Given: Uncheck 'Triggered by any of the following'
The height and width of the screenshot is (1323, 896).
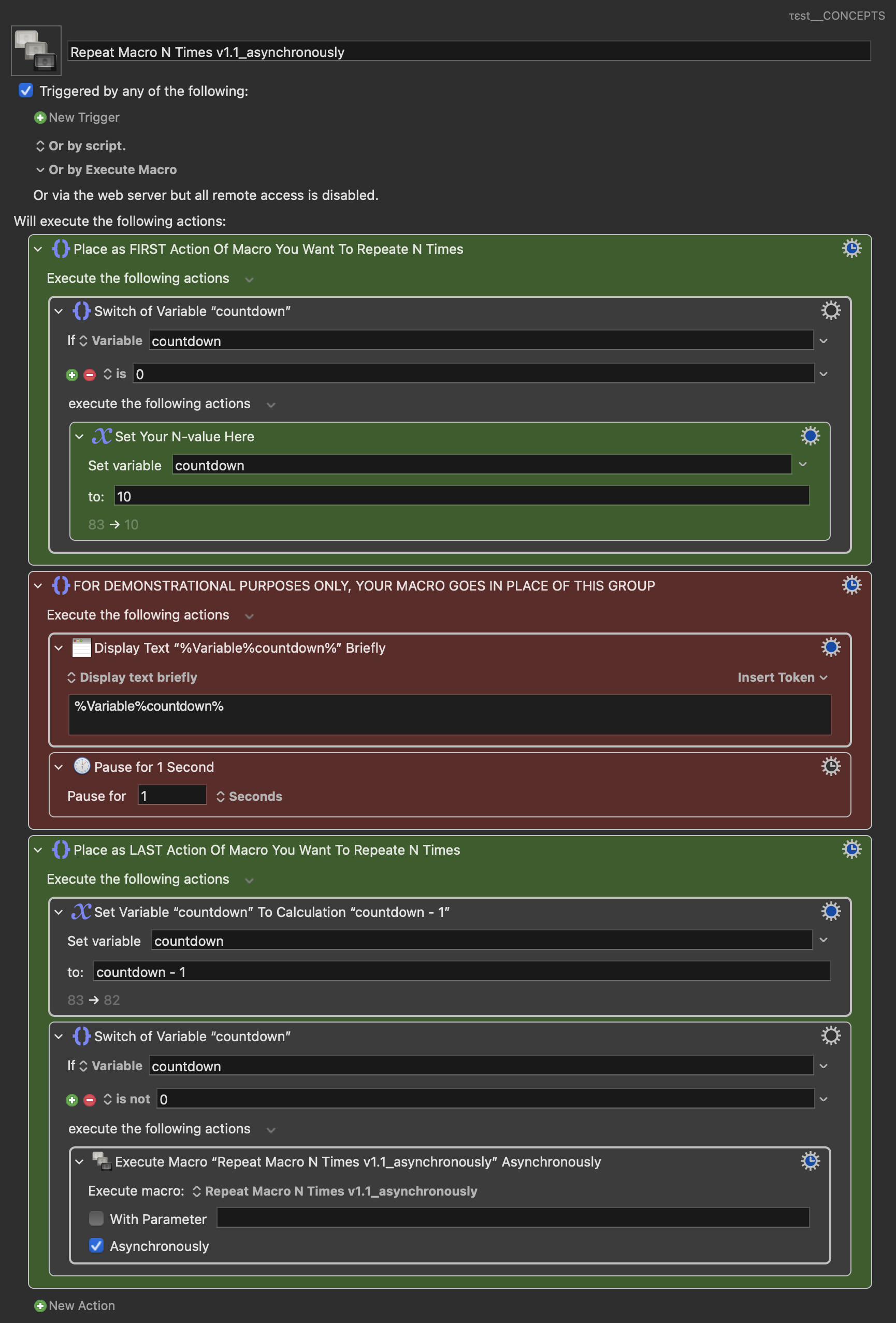Looking at the screenshot, I should [x=25, y=91].
